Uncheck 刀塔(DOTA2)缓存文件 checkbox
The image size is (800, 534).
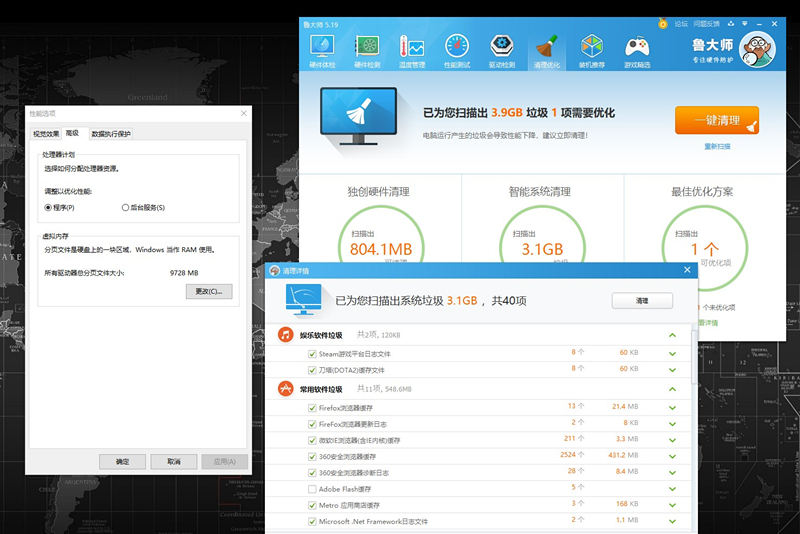pos(312,370)
